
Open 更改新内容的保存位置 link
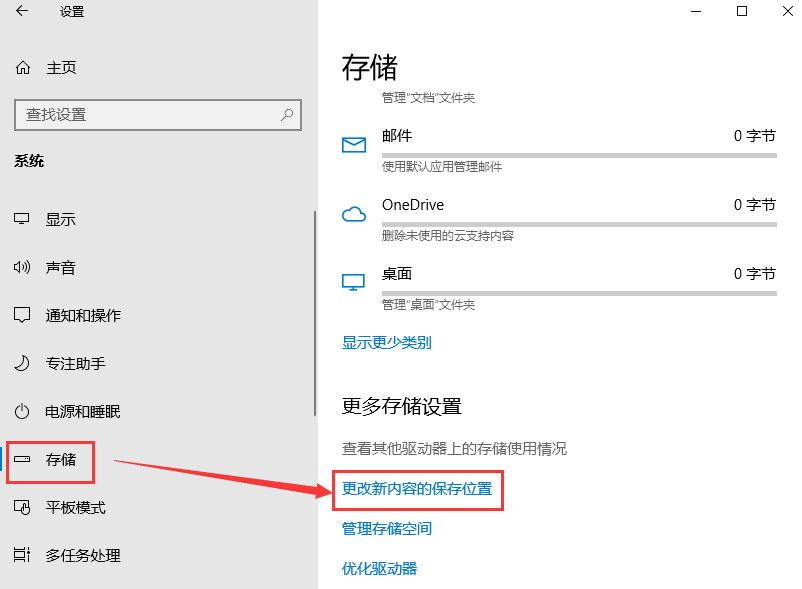pos(417,489)
